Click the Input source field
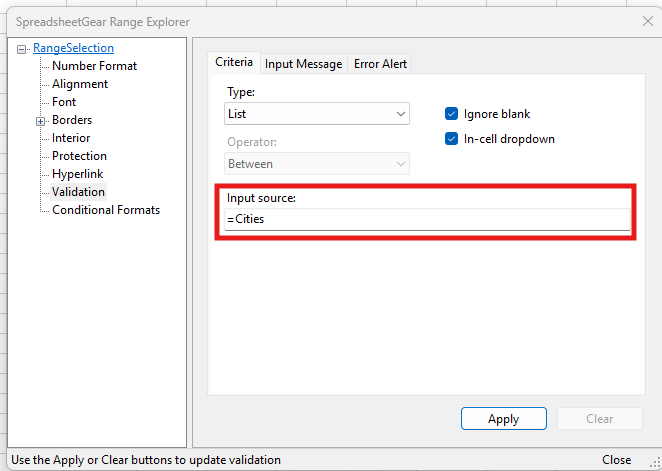 point(427,219)
